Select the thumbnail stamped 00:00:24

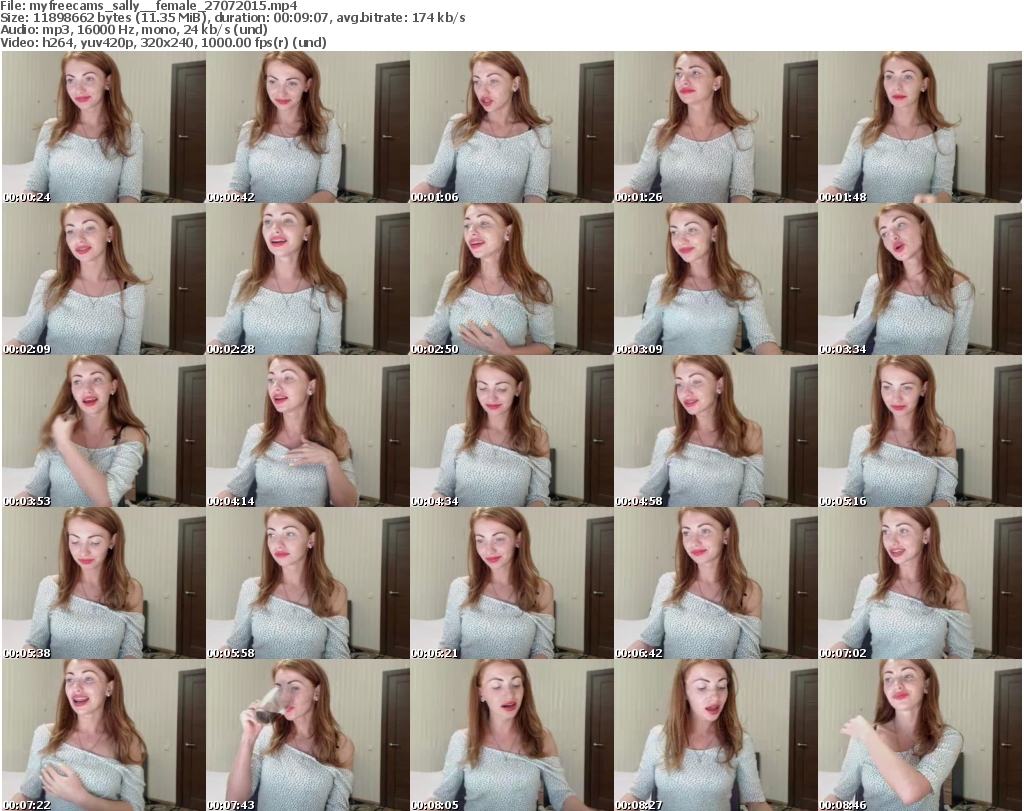coord(104,127)
